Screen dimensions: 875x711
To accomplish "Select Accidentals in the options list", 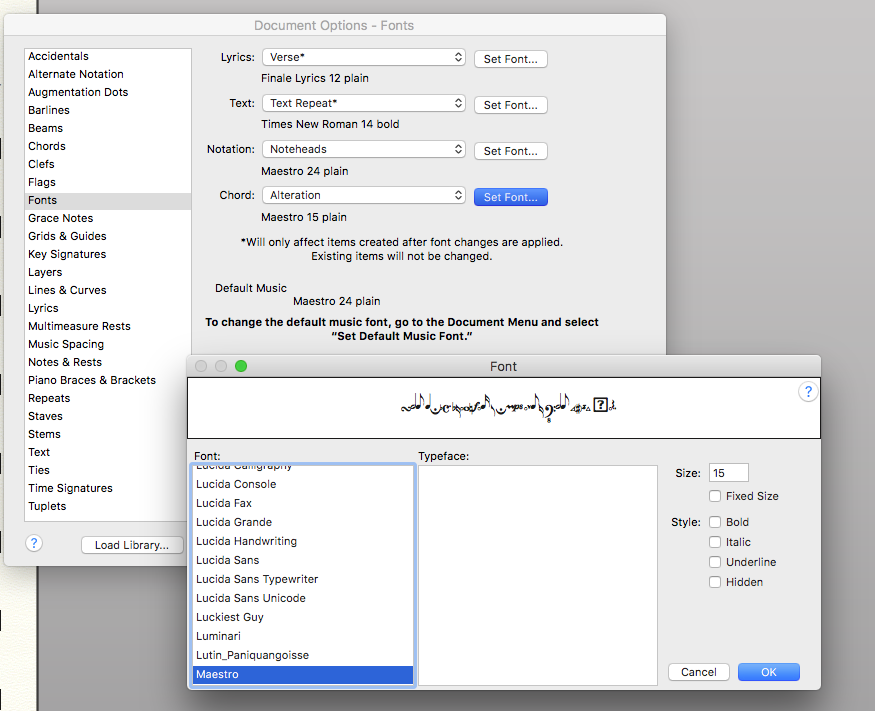I will tap(59, 56).
